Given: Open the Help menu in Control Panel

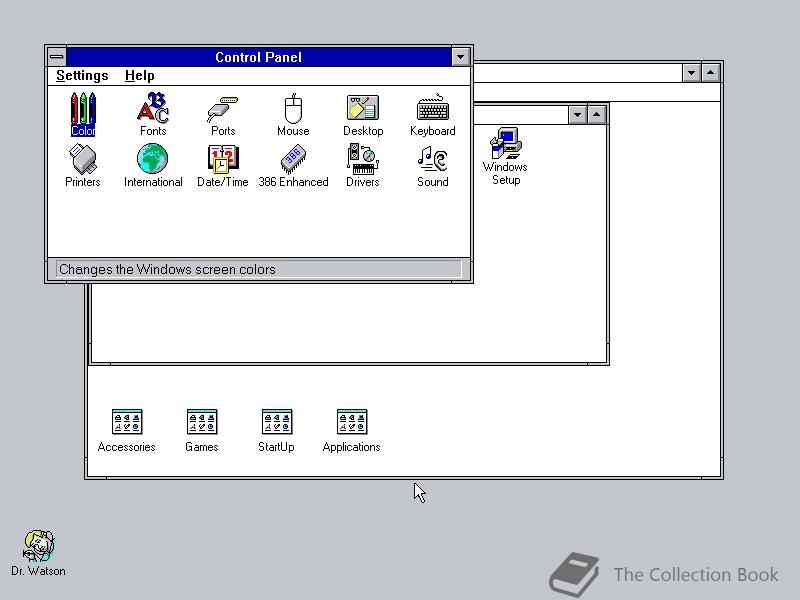Looking at the screenshot, I should pos(139,76).
